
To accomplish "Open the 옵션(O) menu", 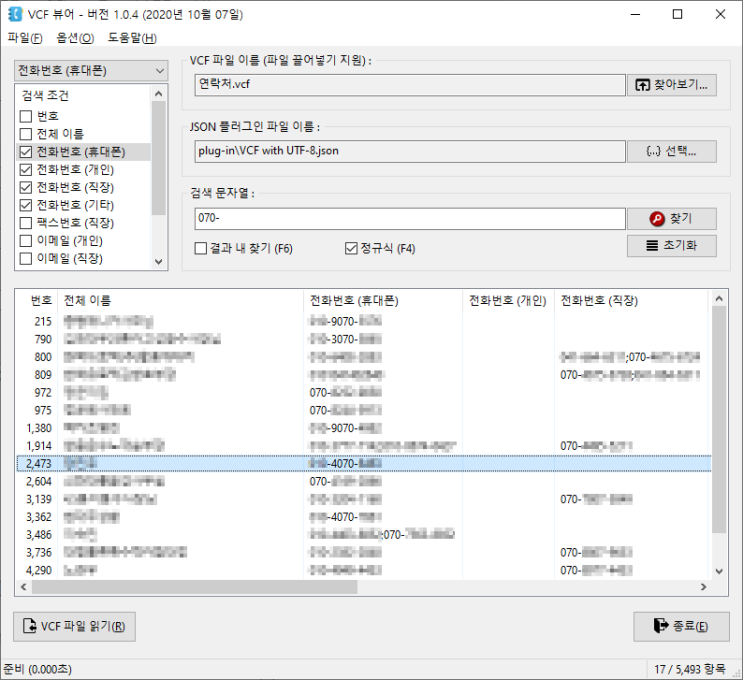I will (75, 38).
